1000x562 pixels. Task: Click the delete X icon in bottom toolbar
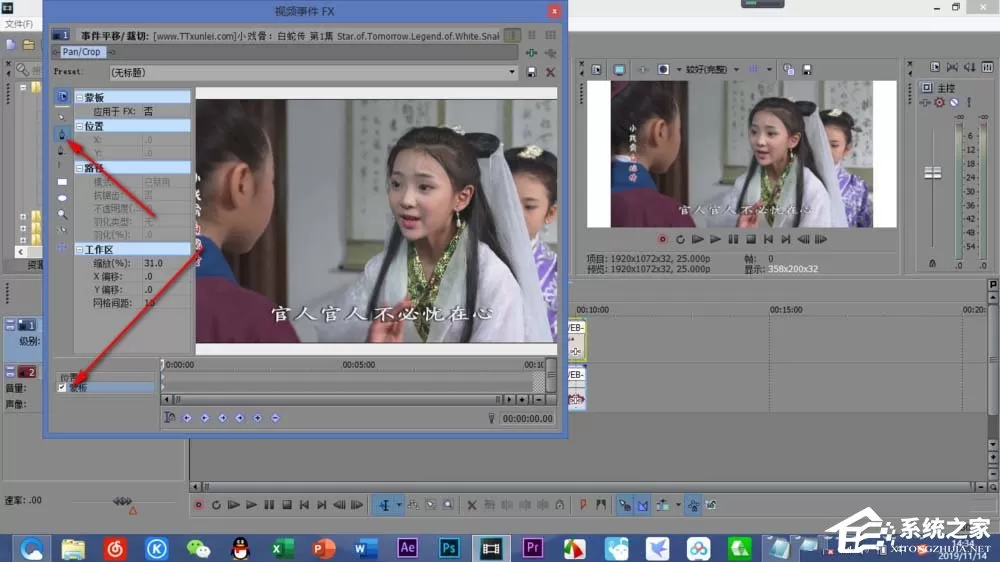(472, 505)
